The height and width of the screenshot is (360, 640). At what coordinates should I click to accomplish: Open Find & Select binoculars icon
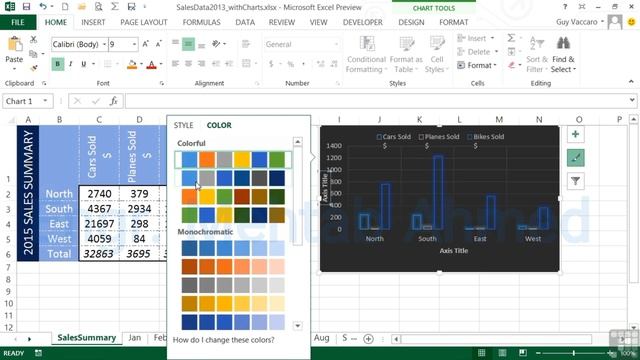point(563,43)
